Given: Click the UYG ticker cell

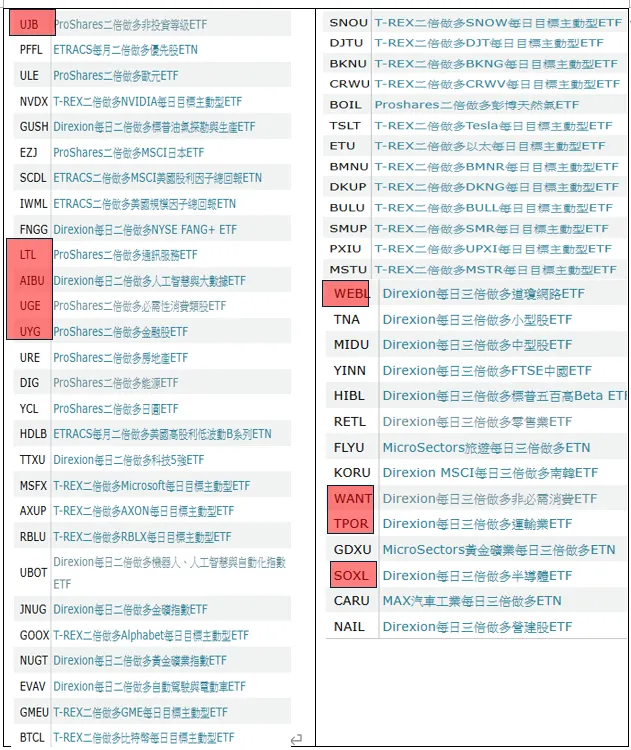Looking at the screenshot, I should click(30, 331).
